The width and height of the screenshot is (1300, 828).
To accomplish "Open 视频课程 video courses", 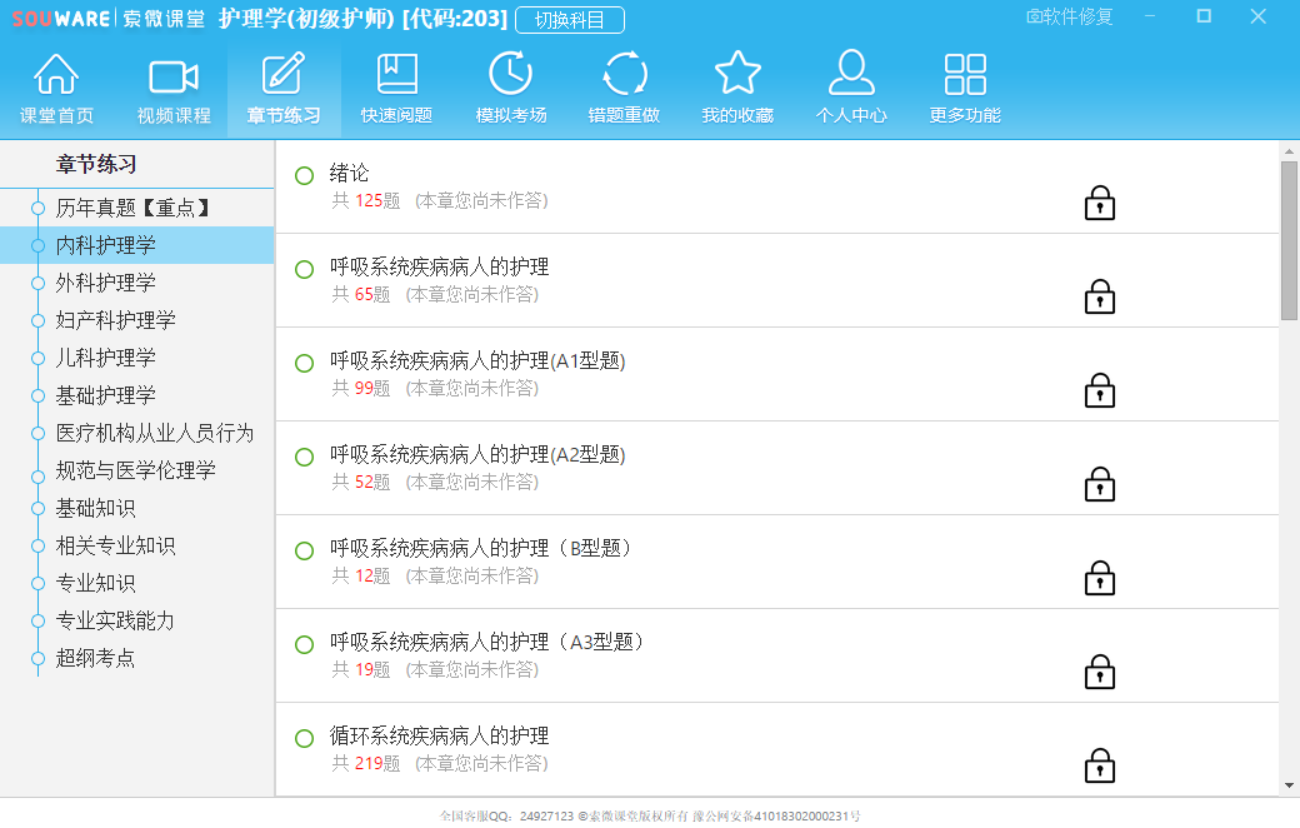I will pyautogui.click(x=174, y=88).
